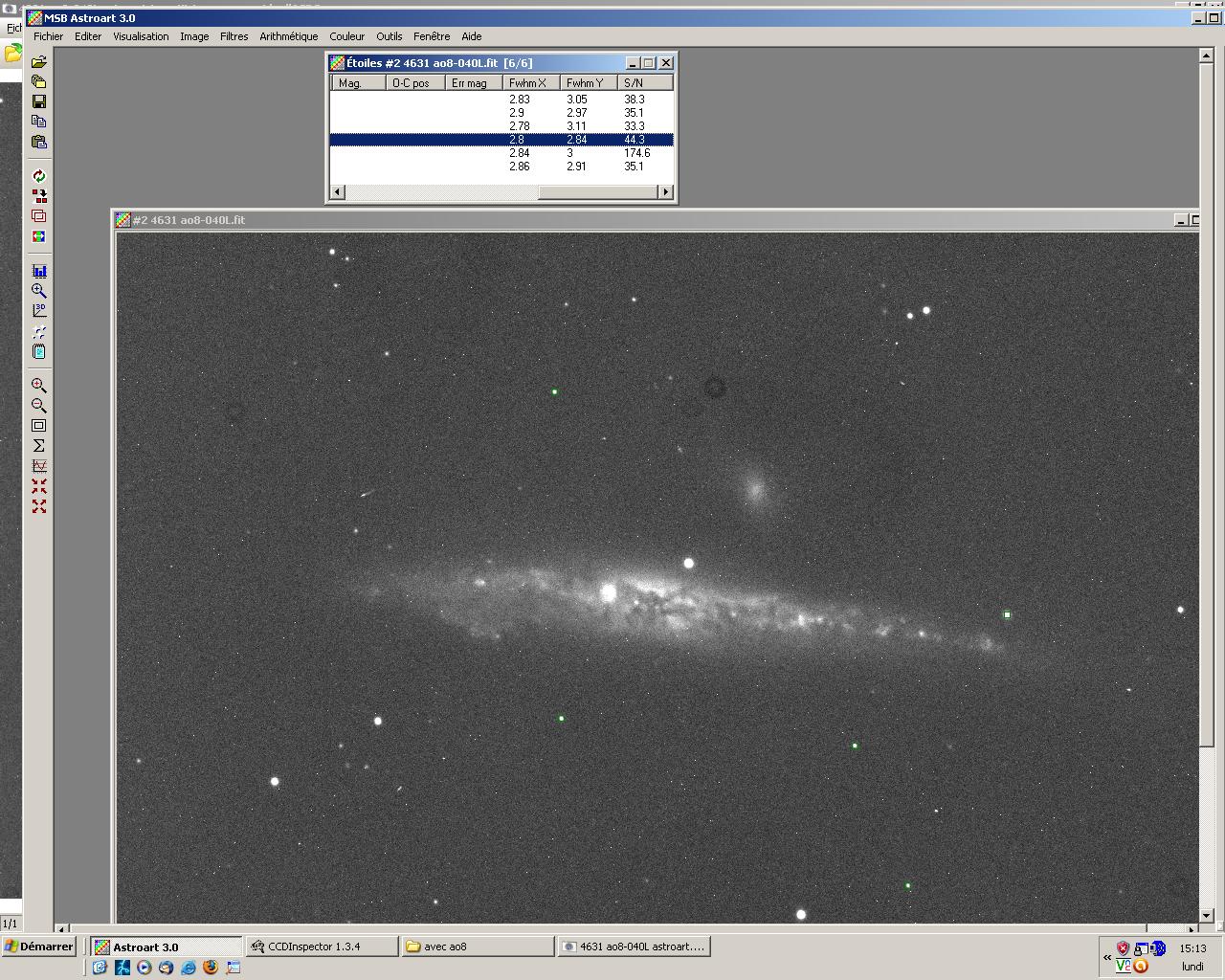Click the red squares with arrow icon

(39, 196)
